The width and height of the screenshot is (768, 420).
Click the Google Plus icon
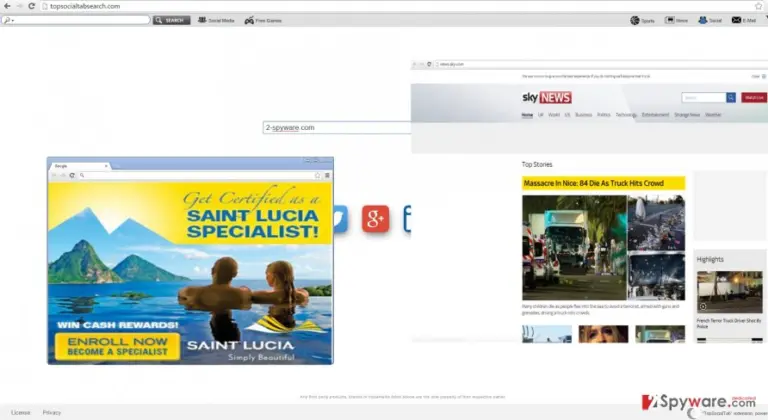pos(376,219)
